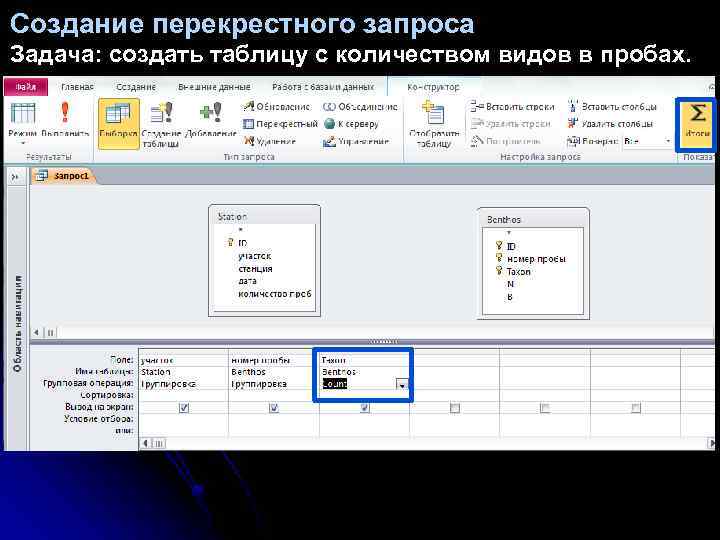720x540 pixels.
Task: Select the Выборка query type
Action: [118, 123]
